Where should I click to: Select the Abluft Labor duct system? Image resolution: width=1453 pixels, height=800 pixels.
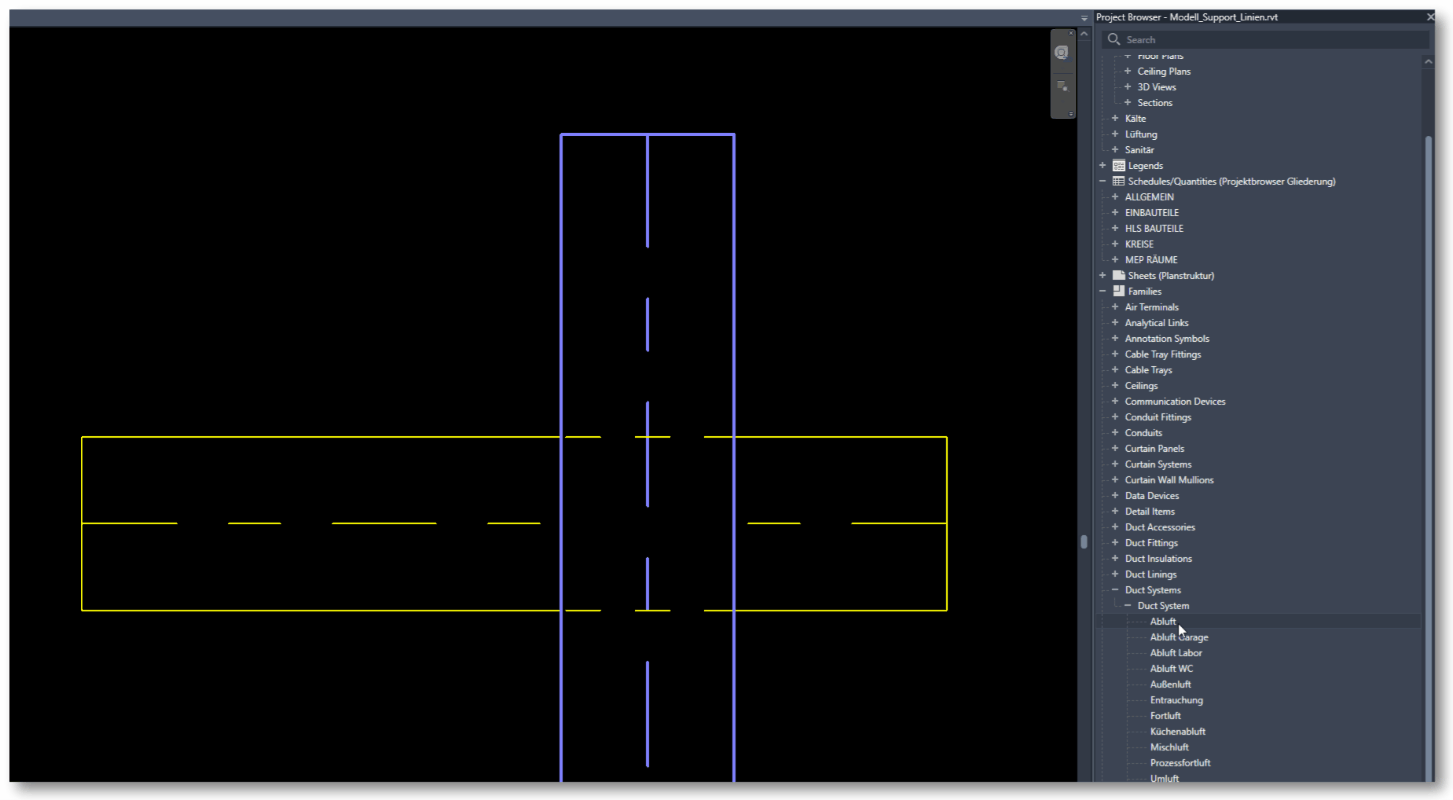pyautogui.click(x=1176, y=653)
